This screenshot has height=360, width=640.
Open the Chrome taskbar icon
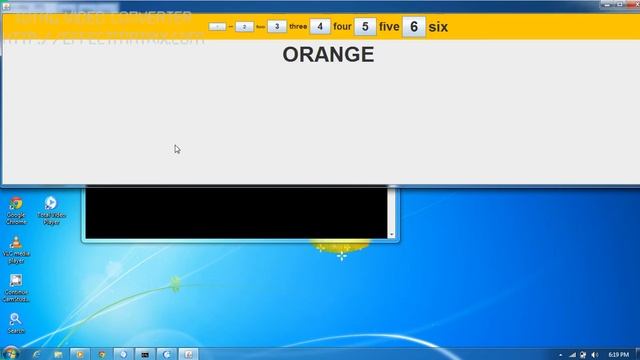tap(102, 354)
